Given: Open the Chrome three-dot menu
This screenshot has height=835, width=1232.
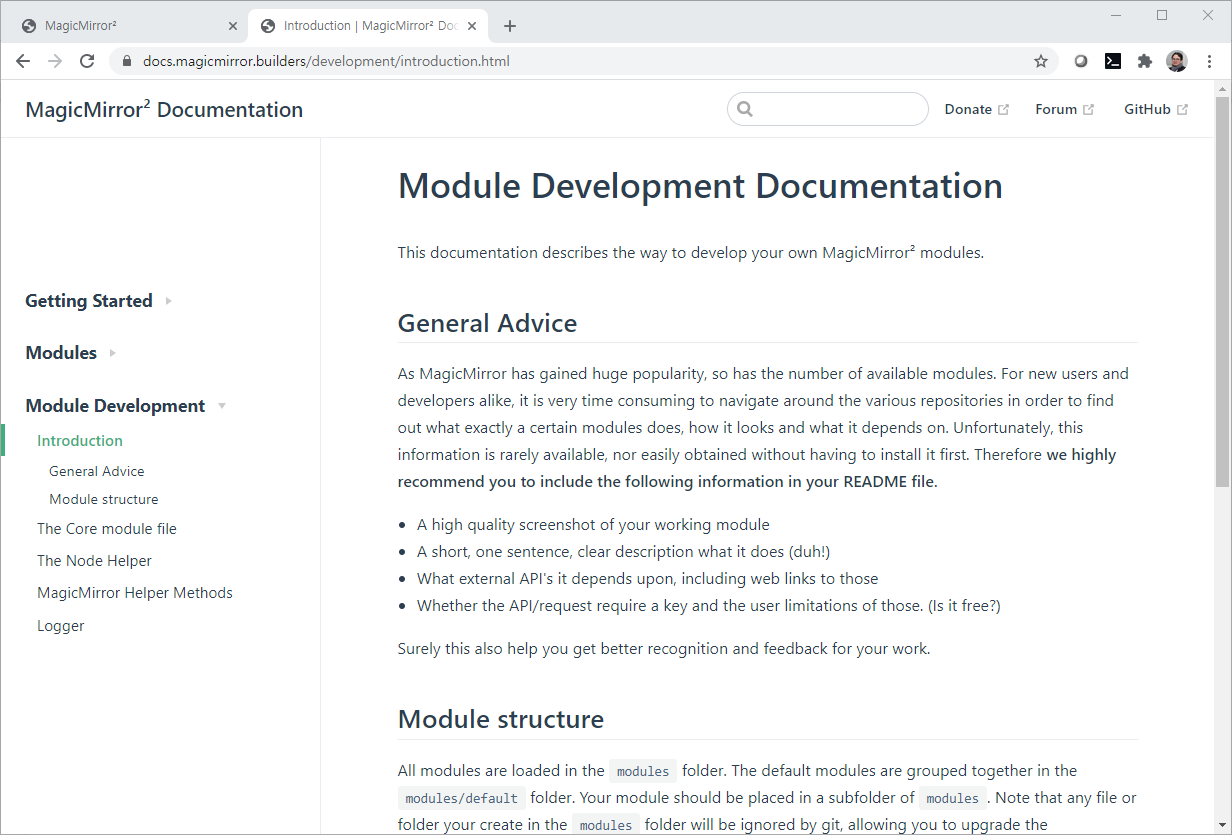Looking at the screenshot, I should point(1210,61).
